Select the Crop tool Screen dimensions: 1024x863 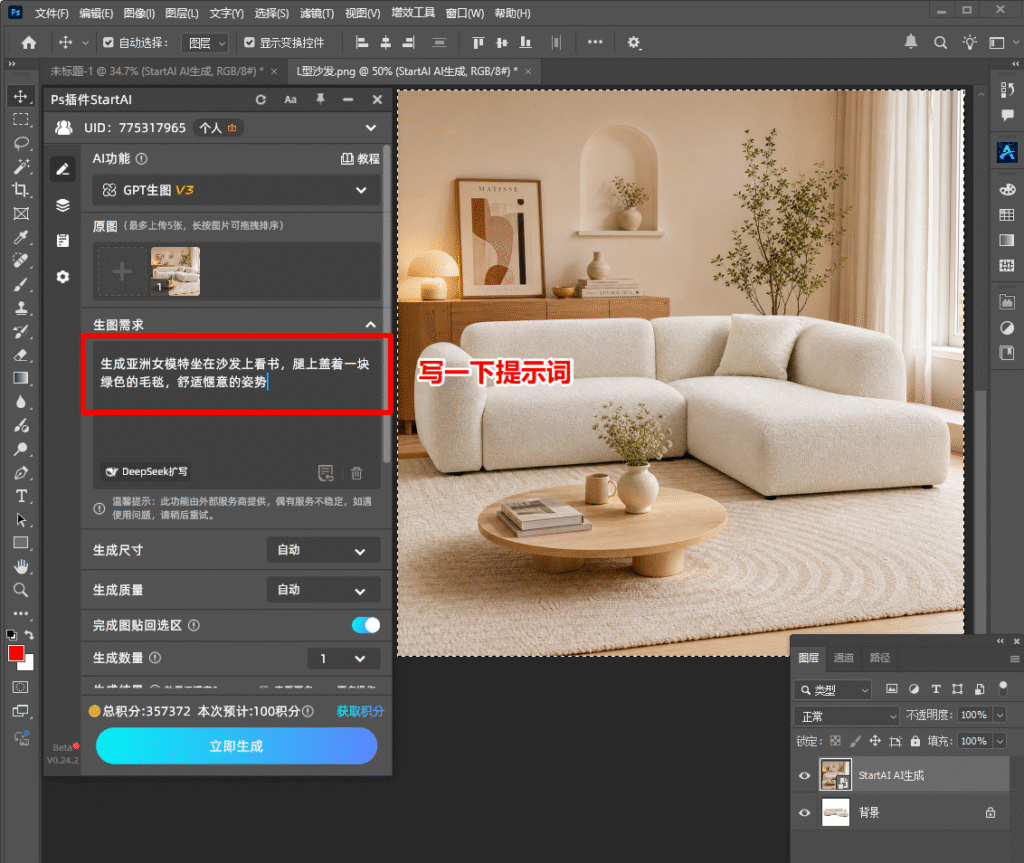pyautogui.click(x=21, y=190)
